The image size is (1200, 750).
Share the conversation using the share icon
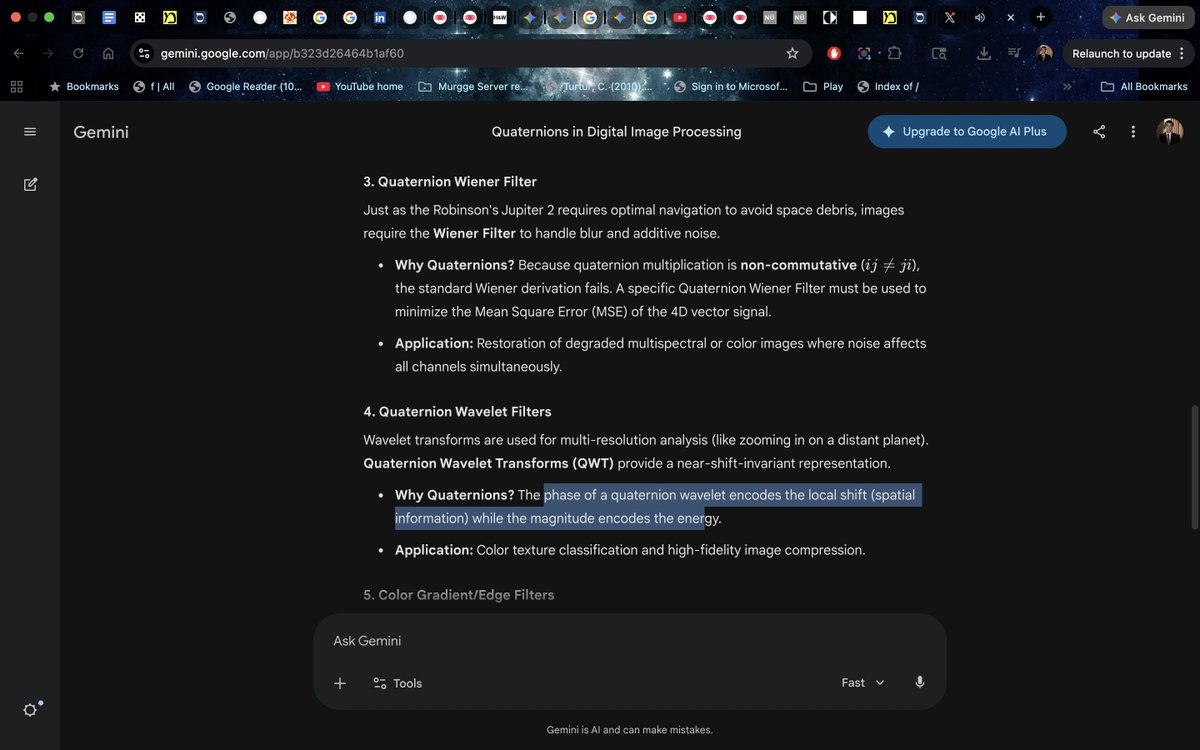click(x=1099, y=132)
